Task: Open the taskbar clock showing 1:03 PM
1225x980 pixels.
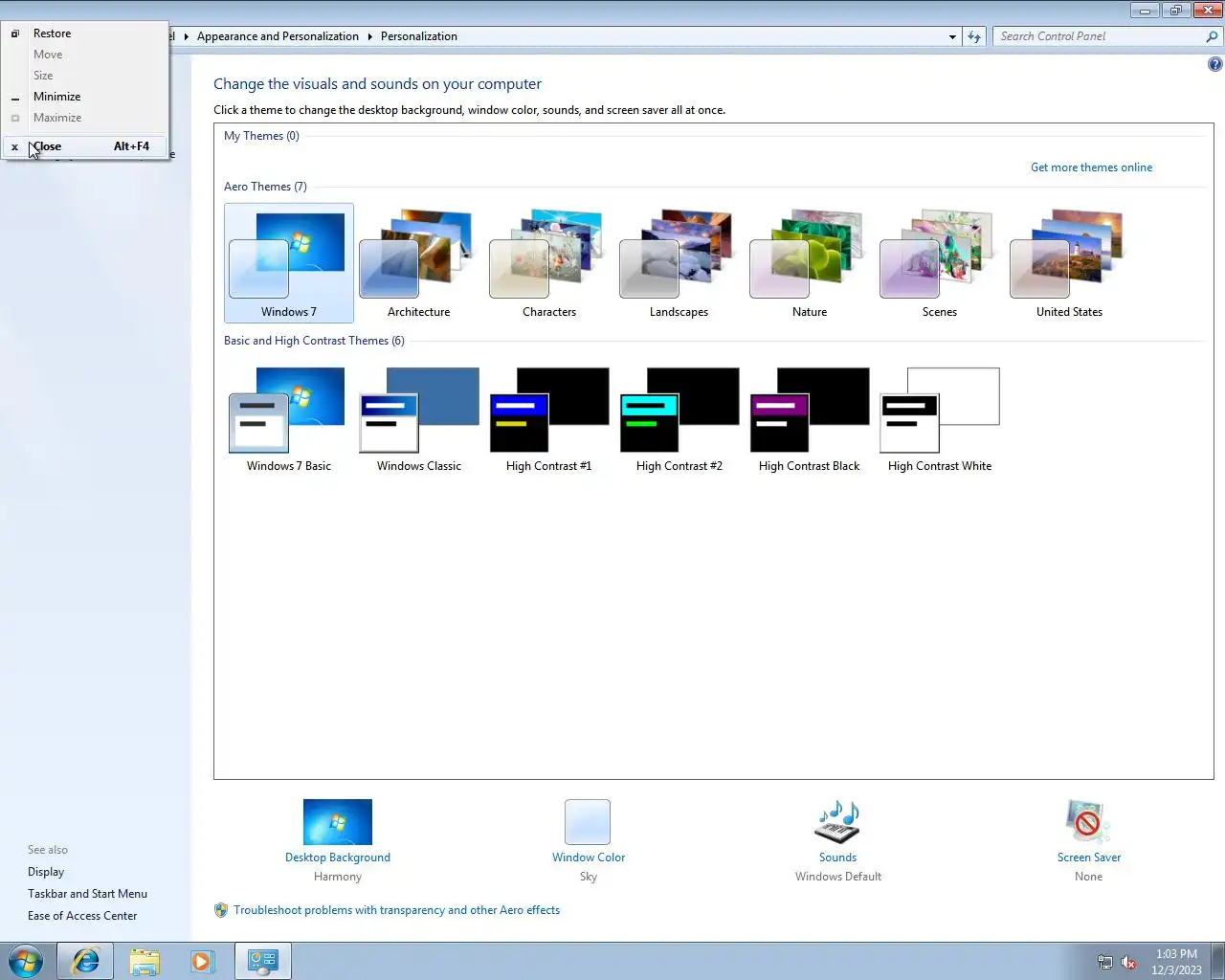Action: pyautogui.click(x=1176, y=962)
